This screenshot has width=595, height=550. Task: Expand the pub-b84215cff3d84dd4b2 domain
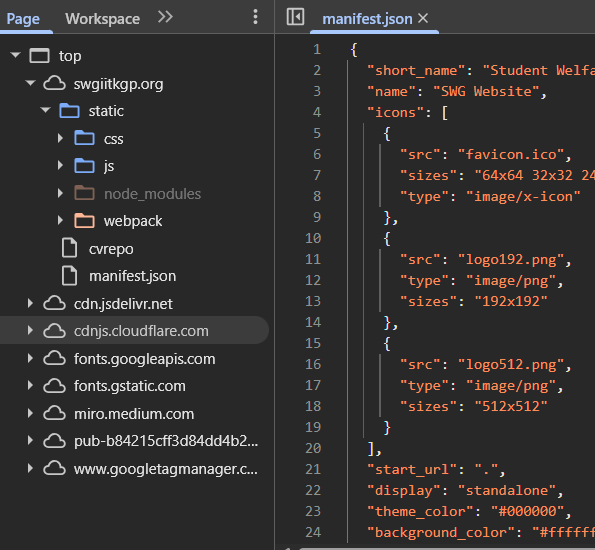[30, 441]
